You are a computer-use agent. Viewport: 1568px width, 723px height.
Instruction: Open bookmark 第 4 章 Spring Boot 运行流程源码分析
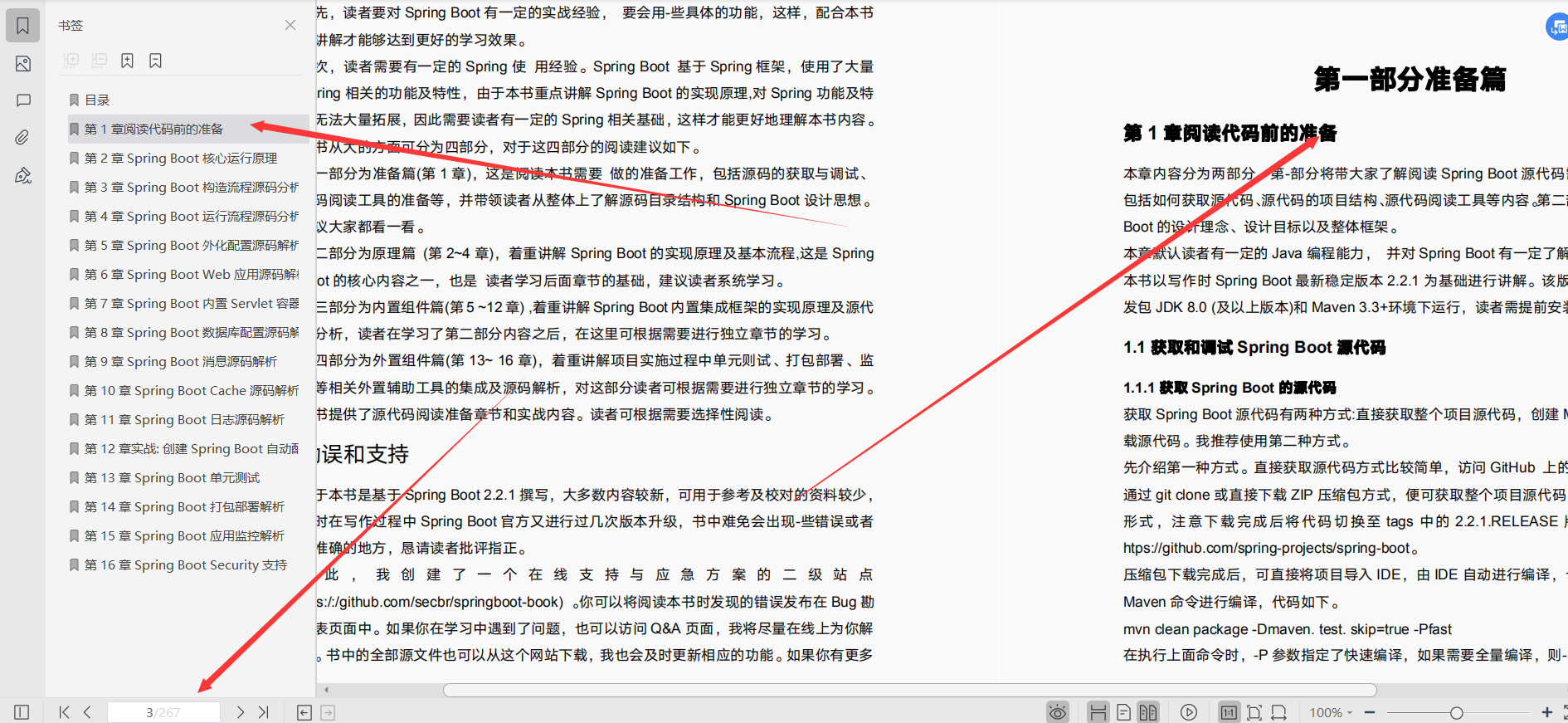tap(192, 216)
